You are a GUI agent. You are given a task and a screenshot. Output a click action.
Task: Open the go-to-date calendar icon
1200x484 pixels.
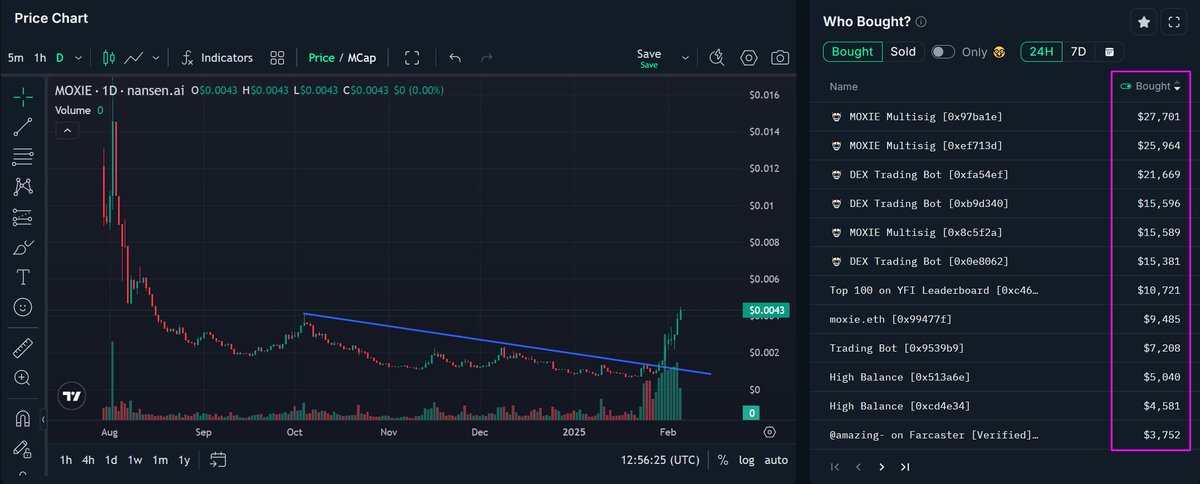point(218,460)
